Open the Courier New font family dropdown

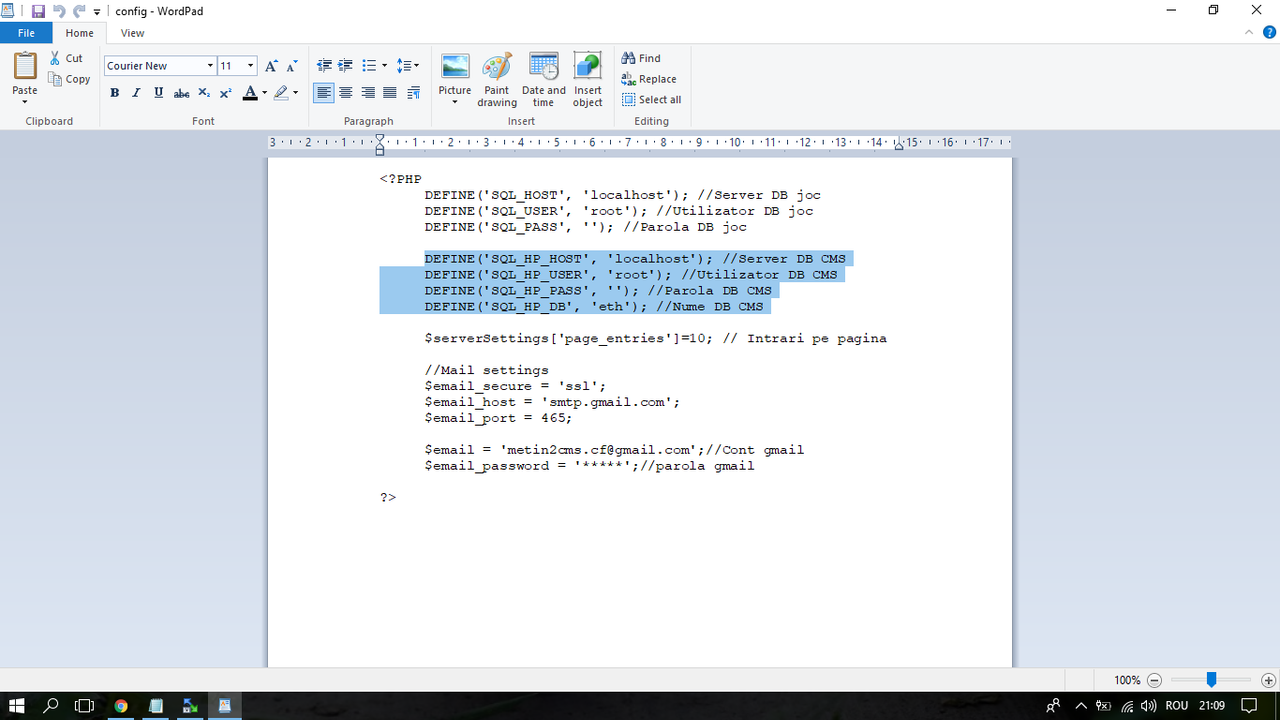pos(210,66)
